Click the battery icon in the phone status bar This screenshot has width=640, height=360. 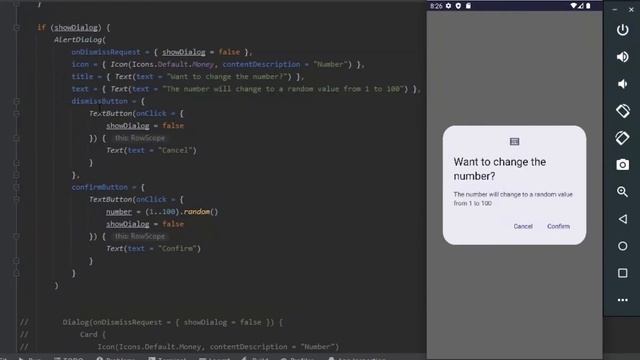tap(588, 6)
